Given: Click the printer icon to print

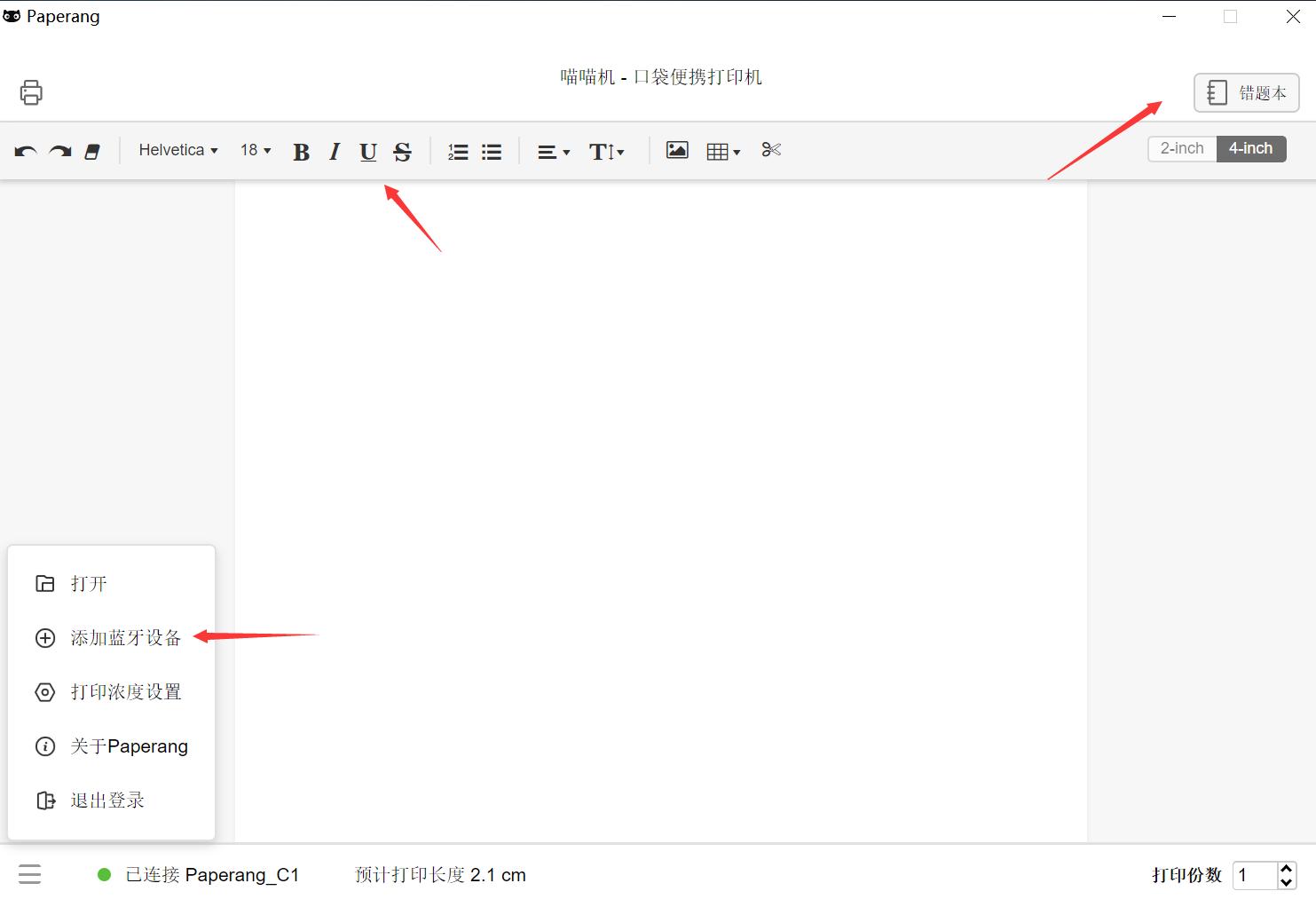Looking at the screenshot, I should (31, 92).
